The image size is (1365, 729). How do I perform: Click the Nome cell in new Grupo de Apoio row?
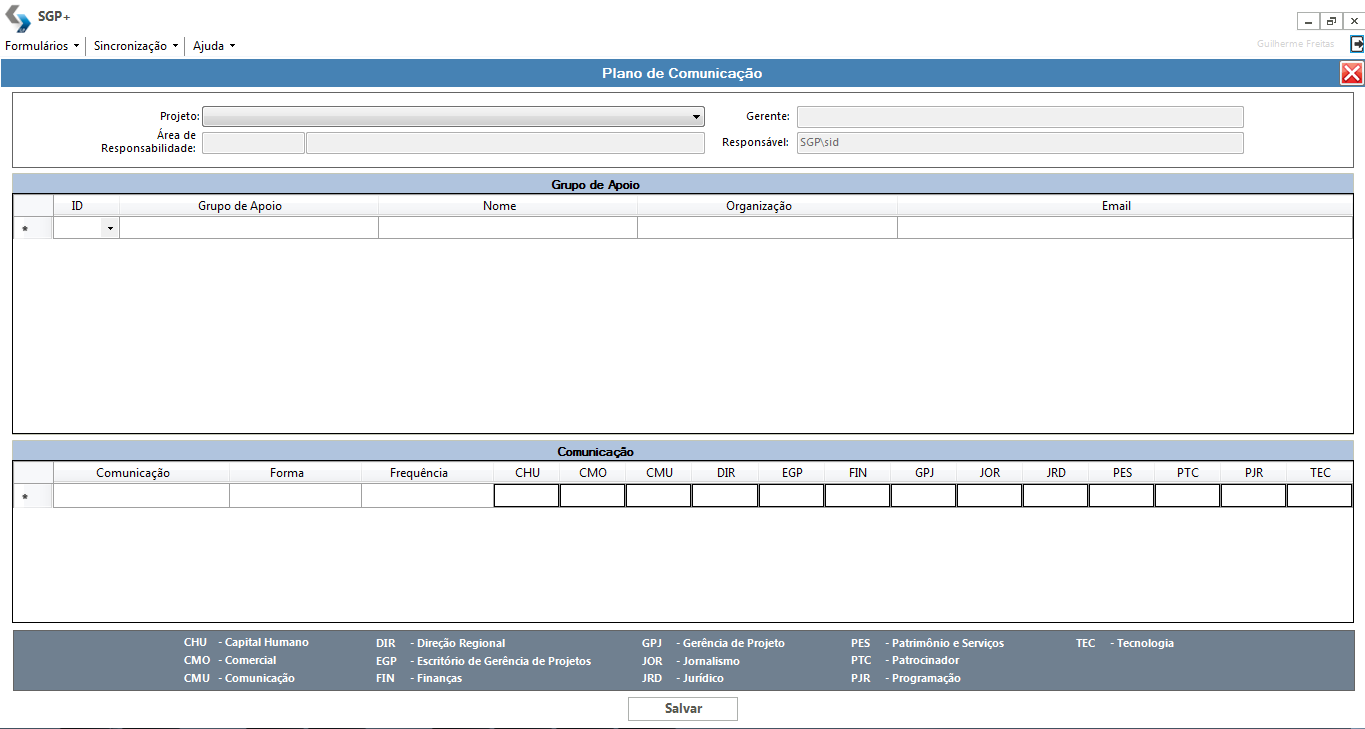[508, 229]
